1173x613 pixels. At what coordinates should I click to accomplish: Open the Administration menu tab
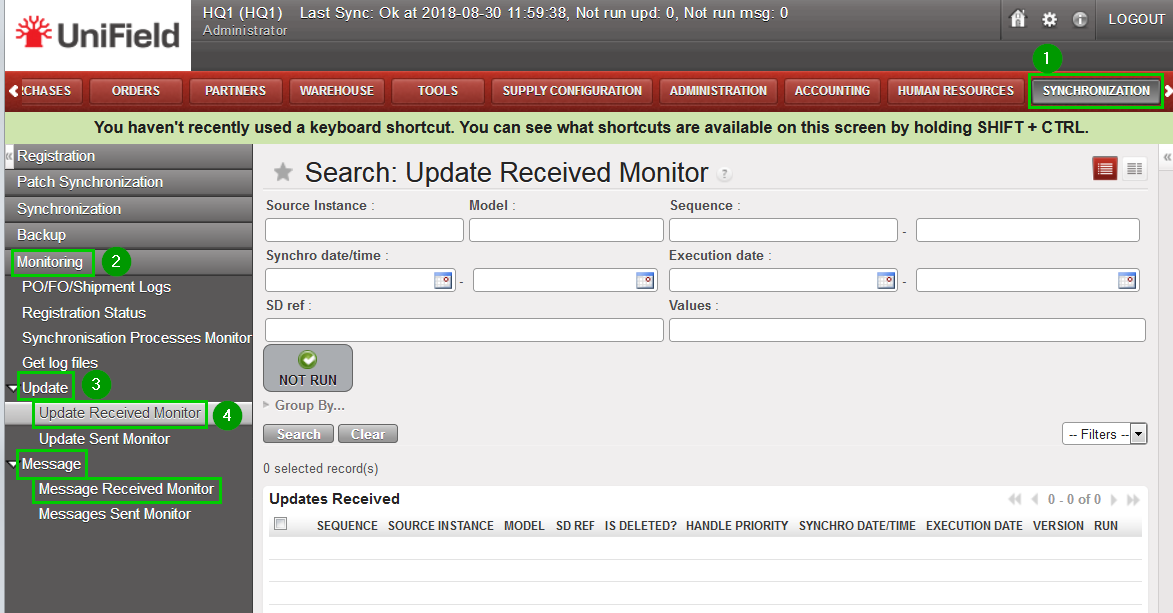tap(718, 91)
